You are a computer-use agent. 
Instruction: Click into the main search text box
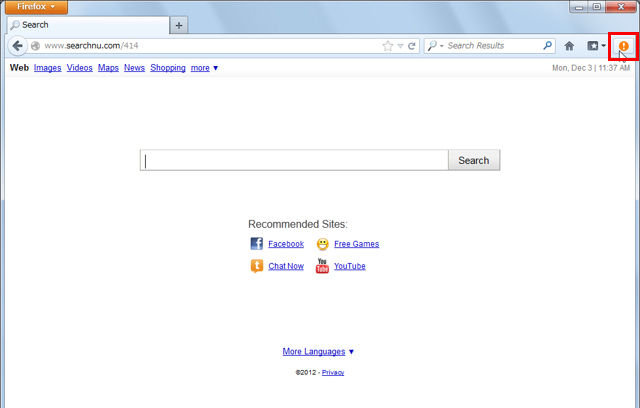294,160
